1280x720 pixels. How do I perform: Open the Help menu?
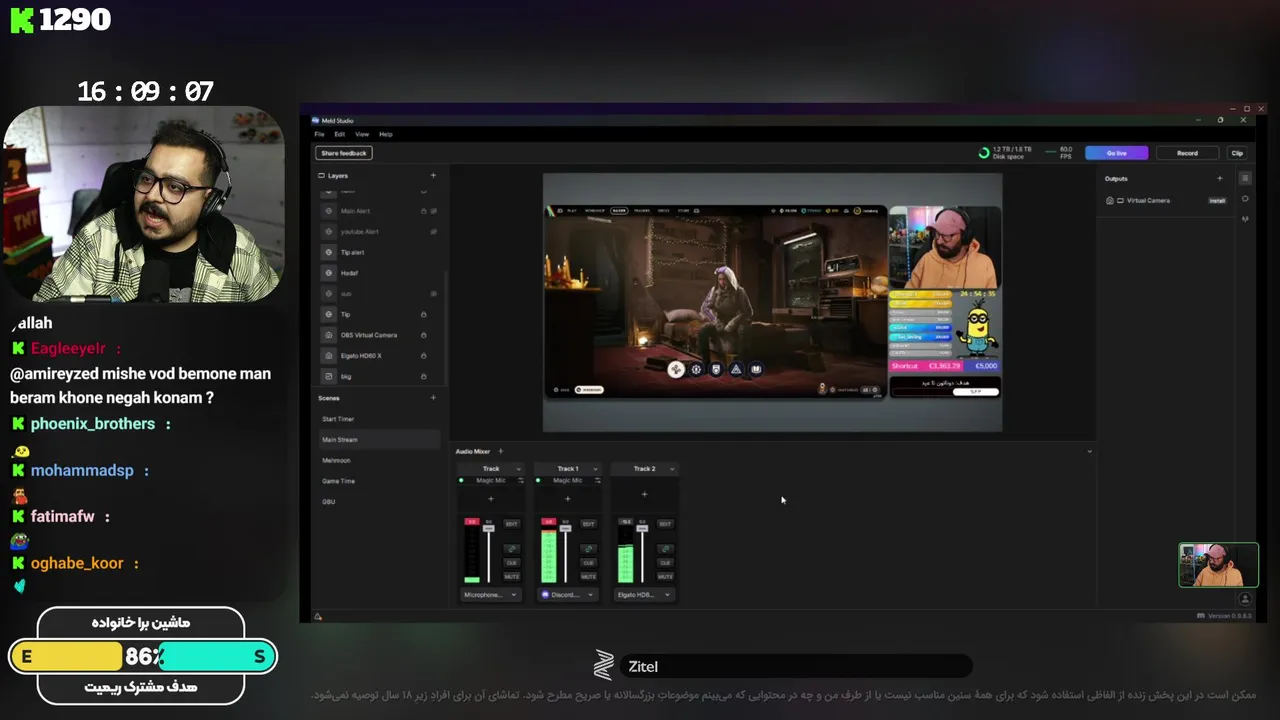click(386, 134)
